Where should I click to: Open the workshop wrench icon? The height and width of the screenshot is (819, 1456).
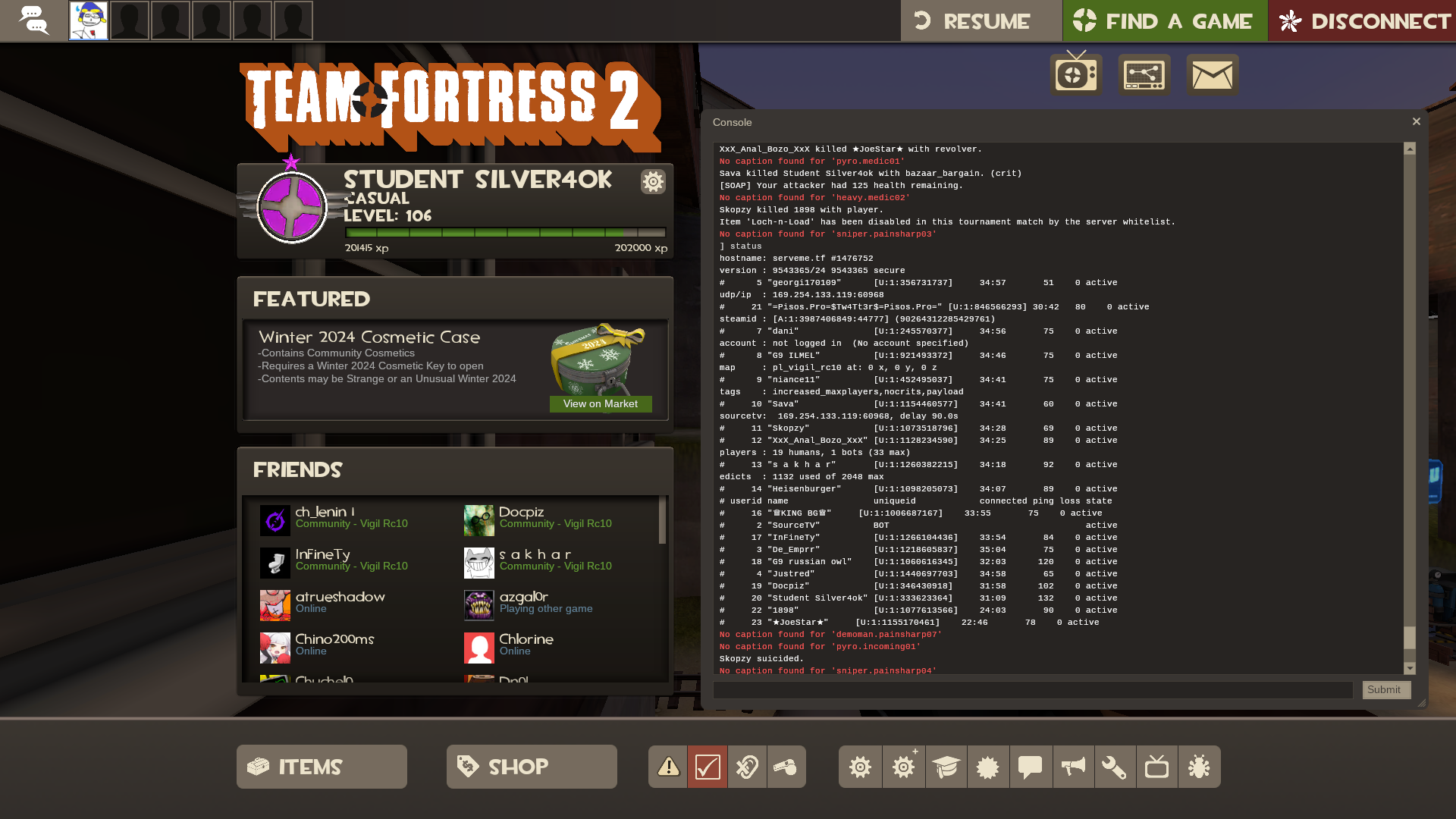(1115, 767)
